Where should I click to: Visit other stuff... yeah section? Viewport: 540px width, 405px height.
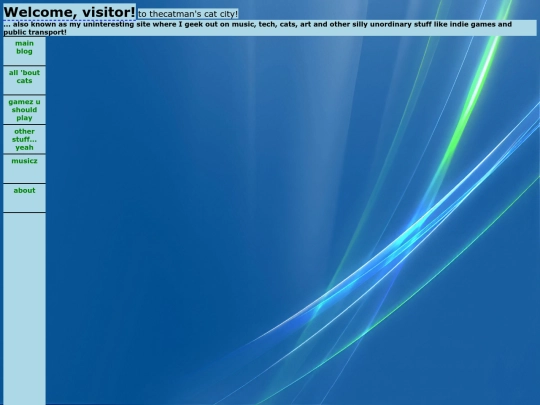point(24,139)
